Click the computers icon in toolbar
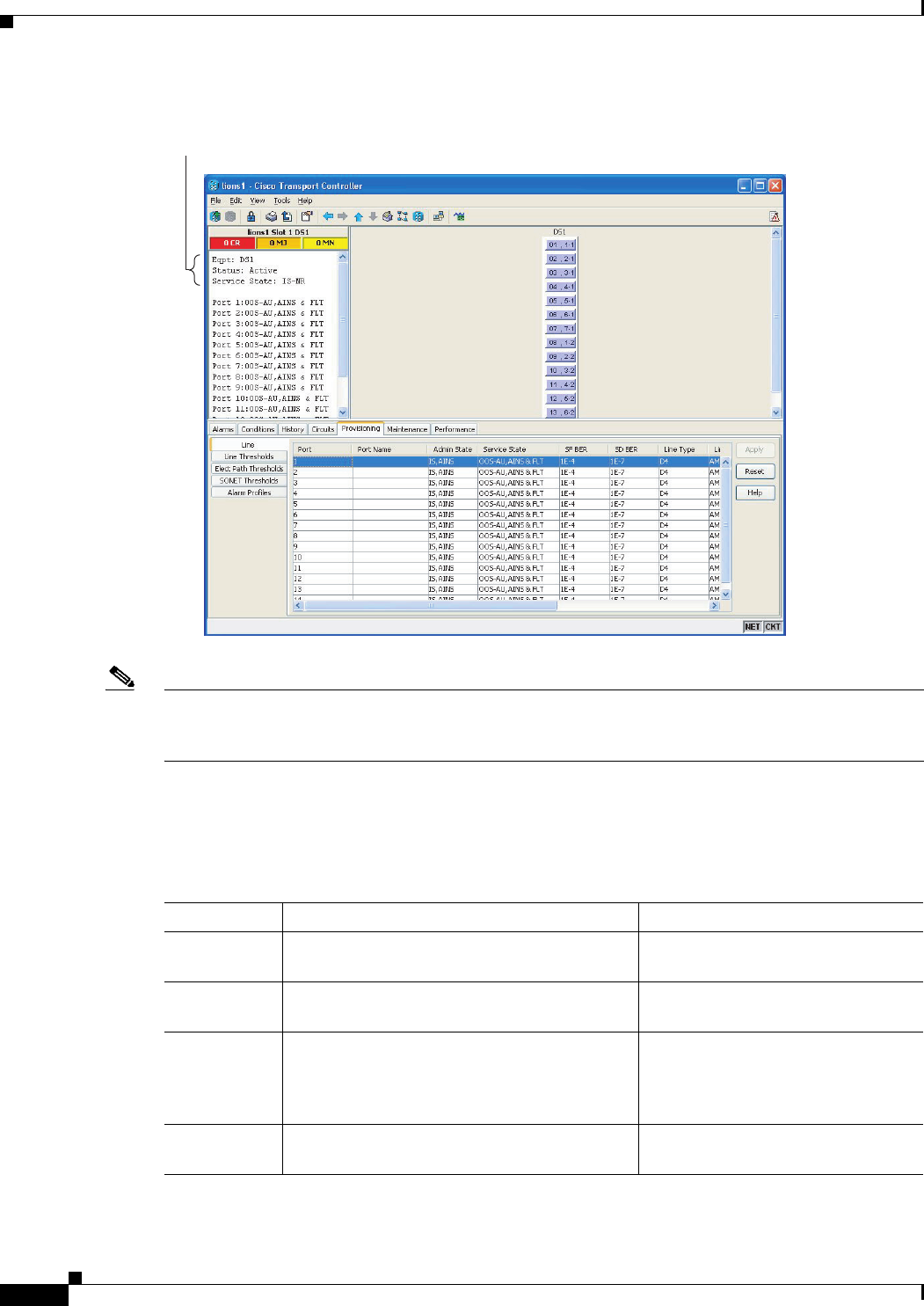Screen dimensions: 924x1306 coord(438,216)
